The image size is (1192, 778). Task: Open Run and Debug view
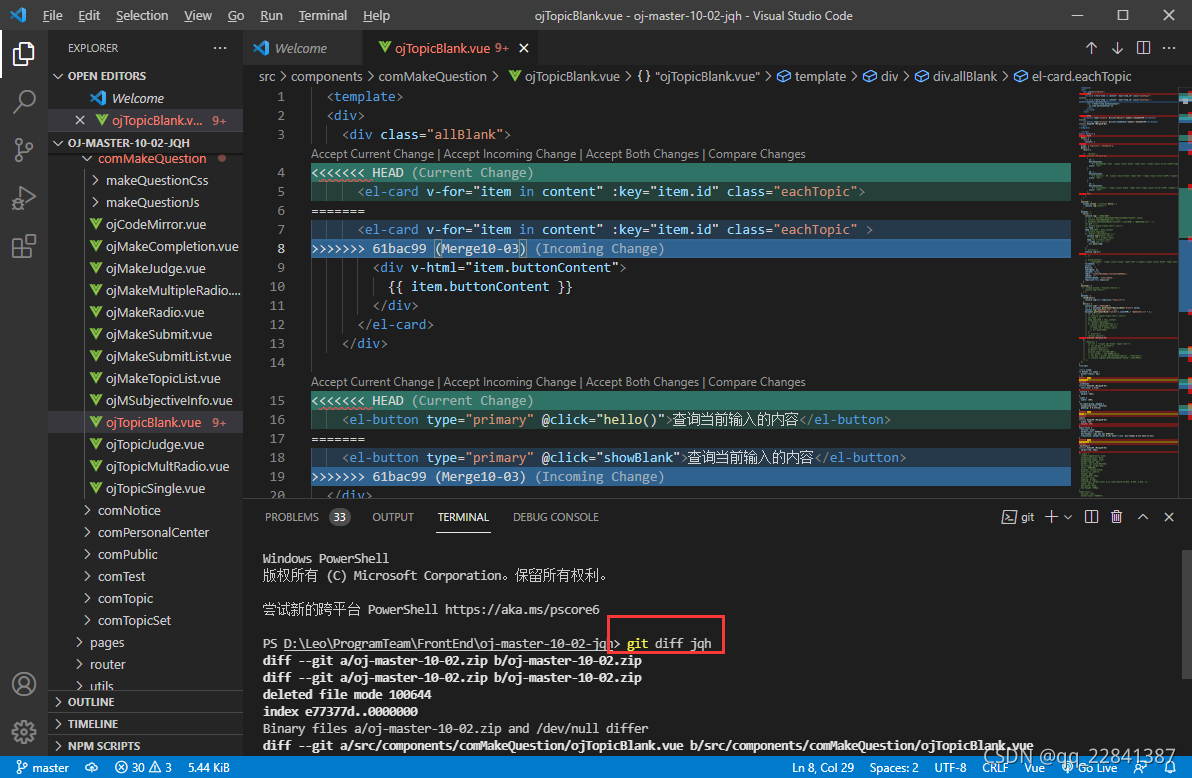[24, 198]
